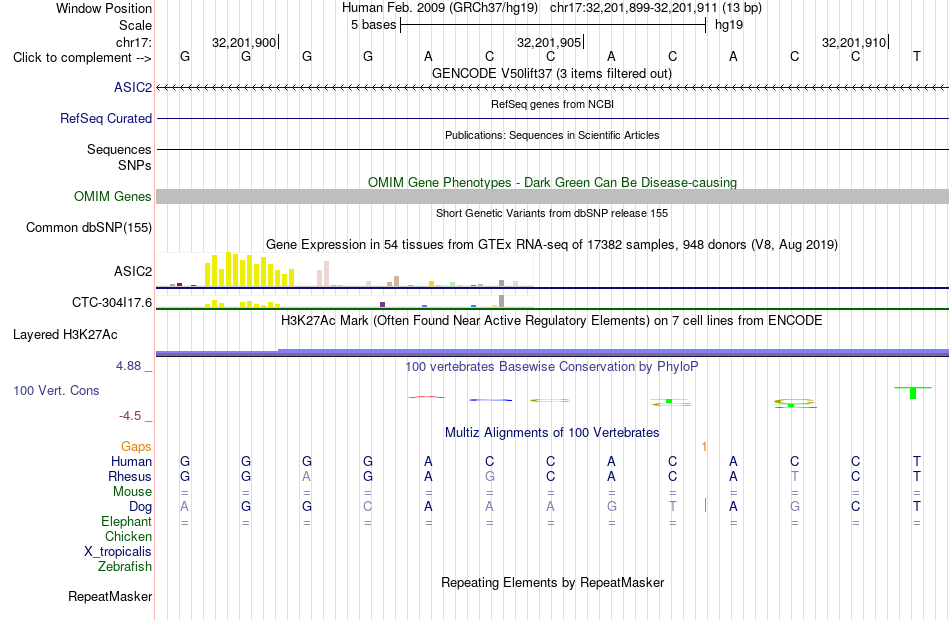Viewport: 950px width, 620px height.
Task: Click the T base in the top sequence row
Action: [x=917, y=56]
